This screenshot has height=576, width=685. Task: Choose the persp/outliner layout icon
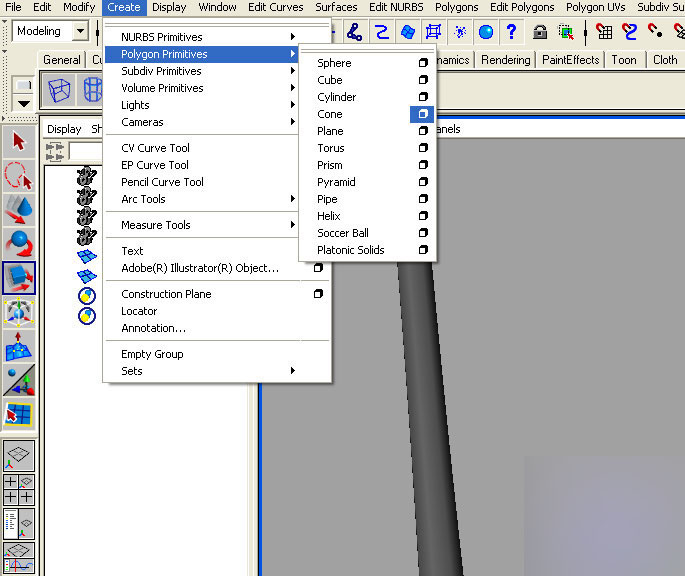19,523
